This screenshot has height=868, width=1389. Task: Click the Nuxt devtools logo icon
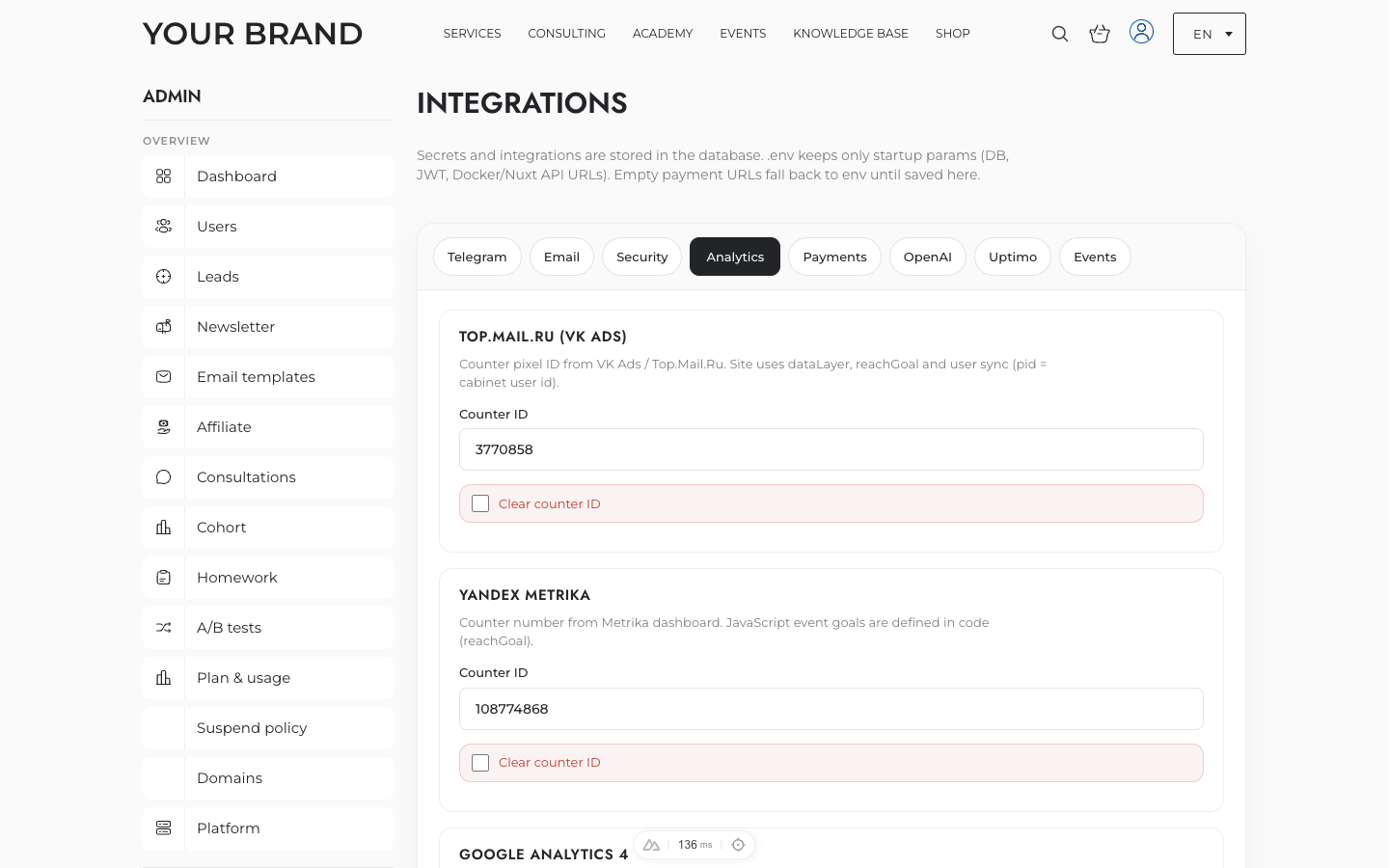click(x=652, y=845)
